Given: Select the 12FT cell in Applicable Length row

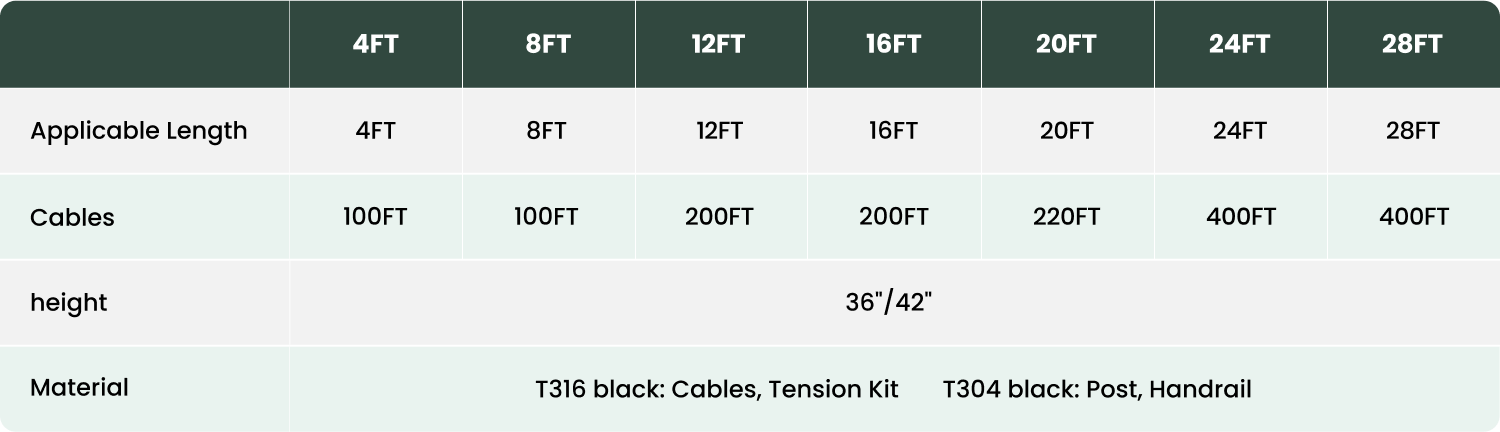Looking at the screenshot, I should pyautogui.click(x=721, y=131).
